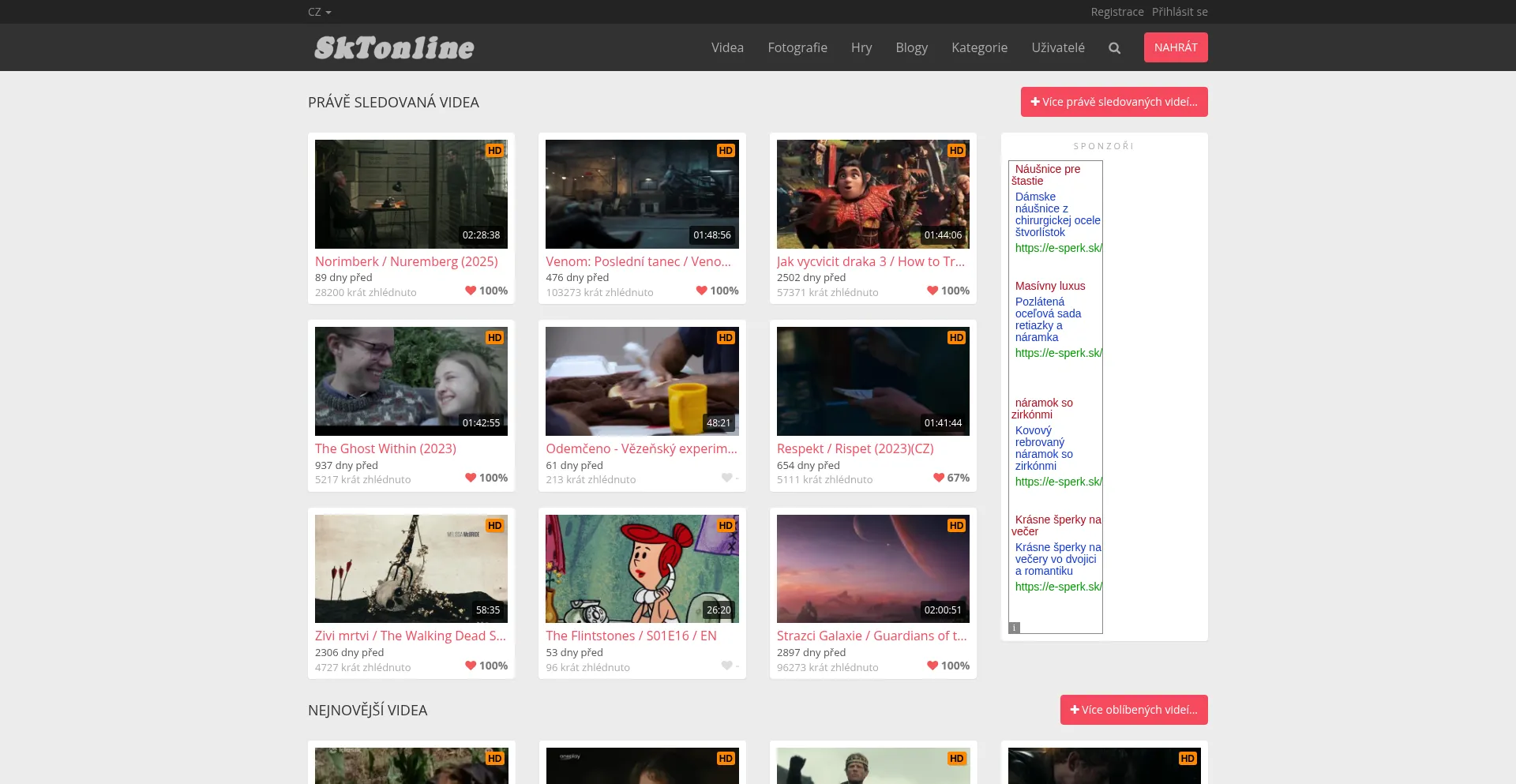1516x784 pixels.
Task: Click the Přihlásit se link
Action: click(x=1180, y=12)
